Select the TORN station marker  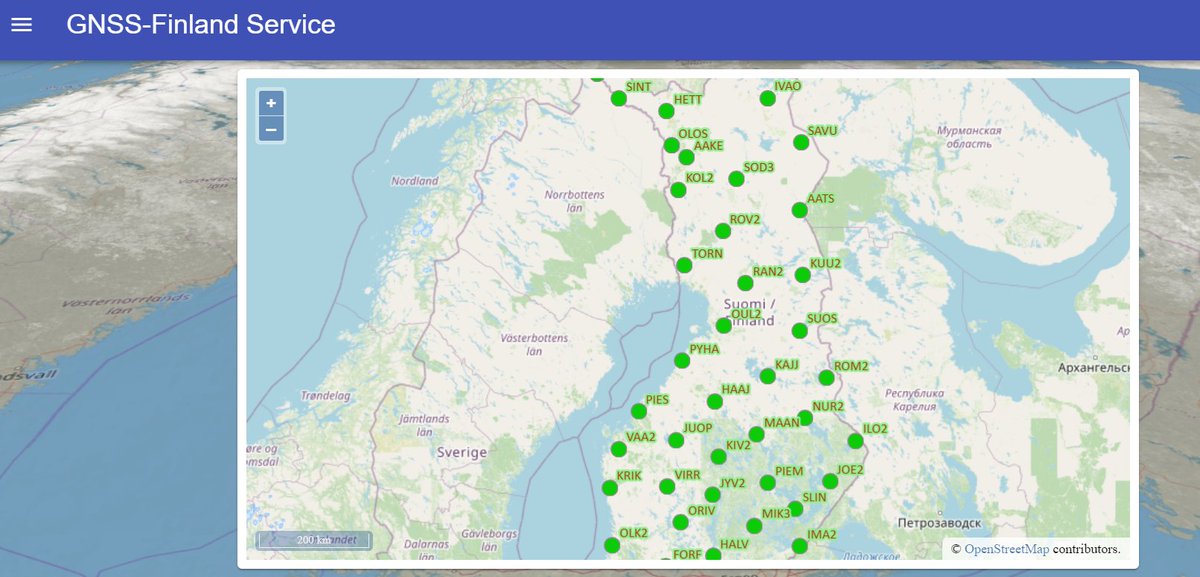684,265
